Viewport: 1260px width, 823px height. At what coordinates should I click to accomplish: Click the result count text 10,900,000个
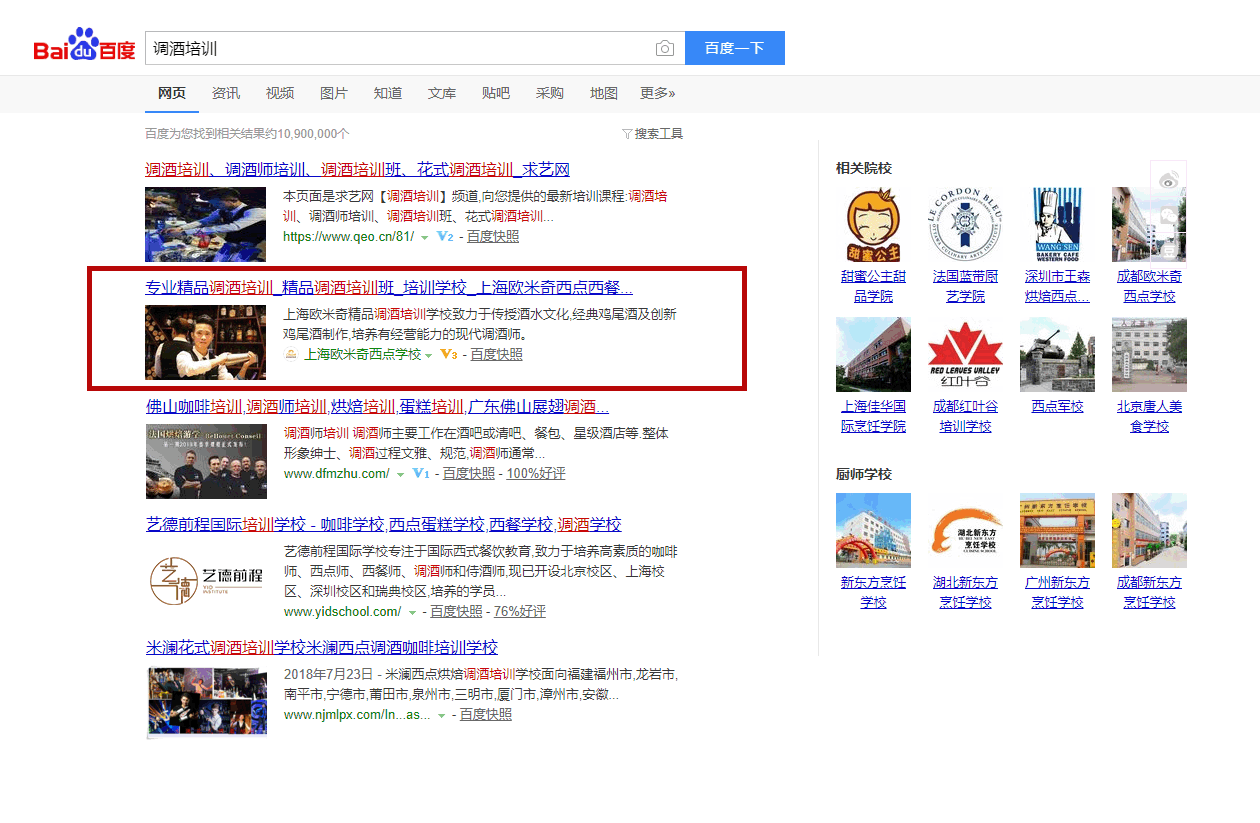[314, 133]
